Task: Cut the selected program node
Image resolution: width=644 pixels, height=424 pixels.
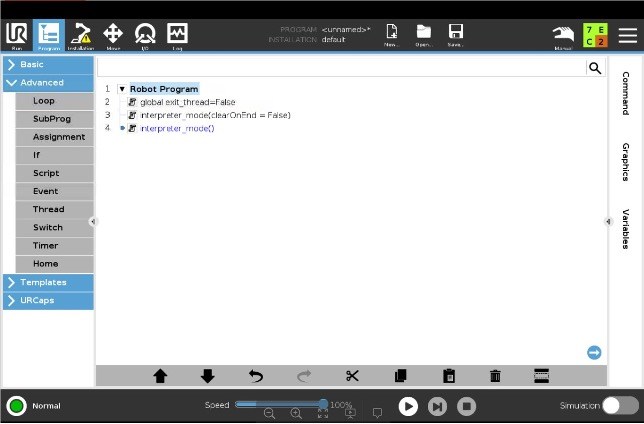Action: pyautogui.click(x=352, y=376)
